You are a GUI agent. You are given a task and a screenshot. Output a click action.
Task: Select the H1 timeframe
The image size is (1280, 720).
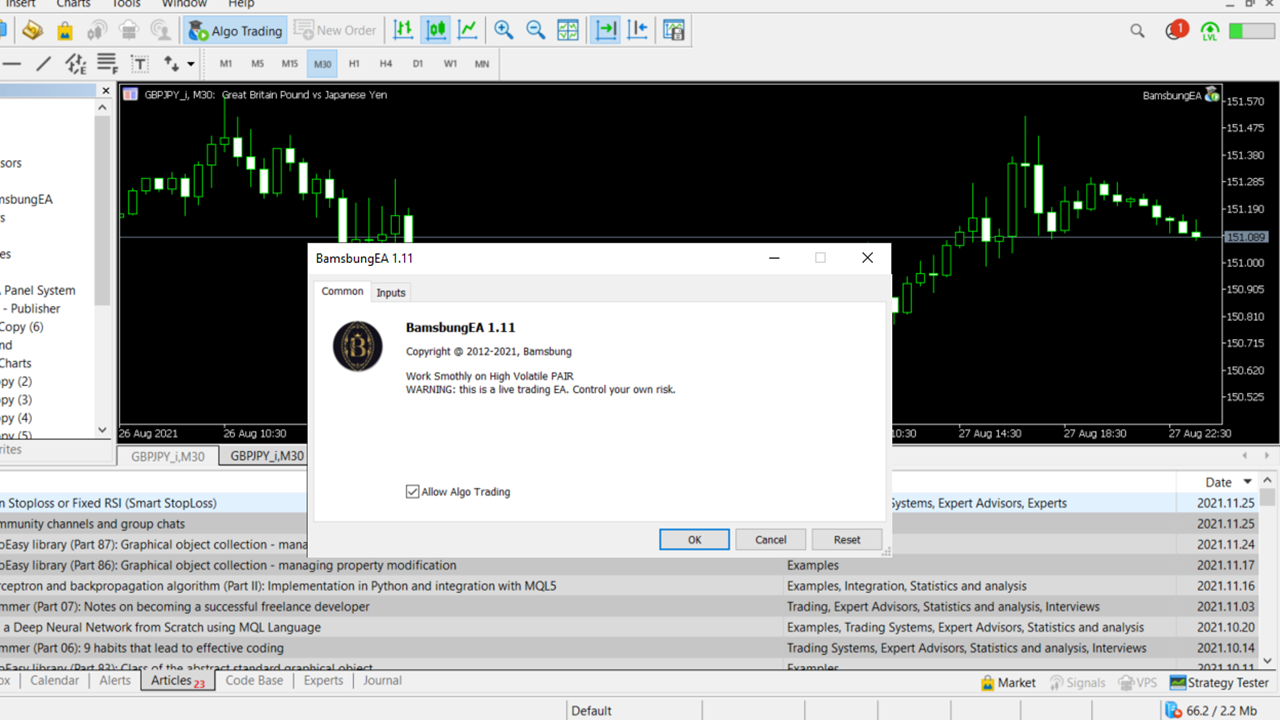pyautogui.click(x=354, y=64)
